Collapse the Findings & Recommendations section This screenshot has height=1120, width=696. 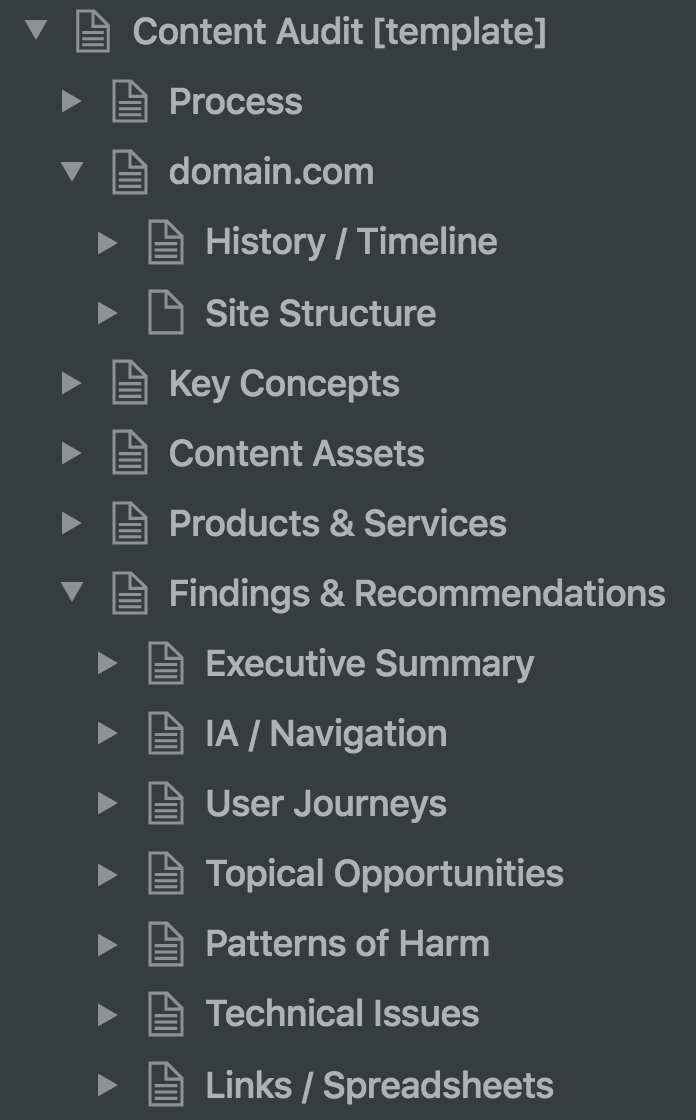click(72, 592)
